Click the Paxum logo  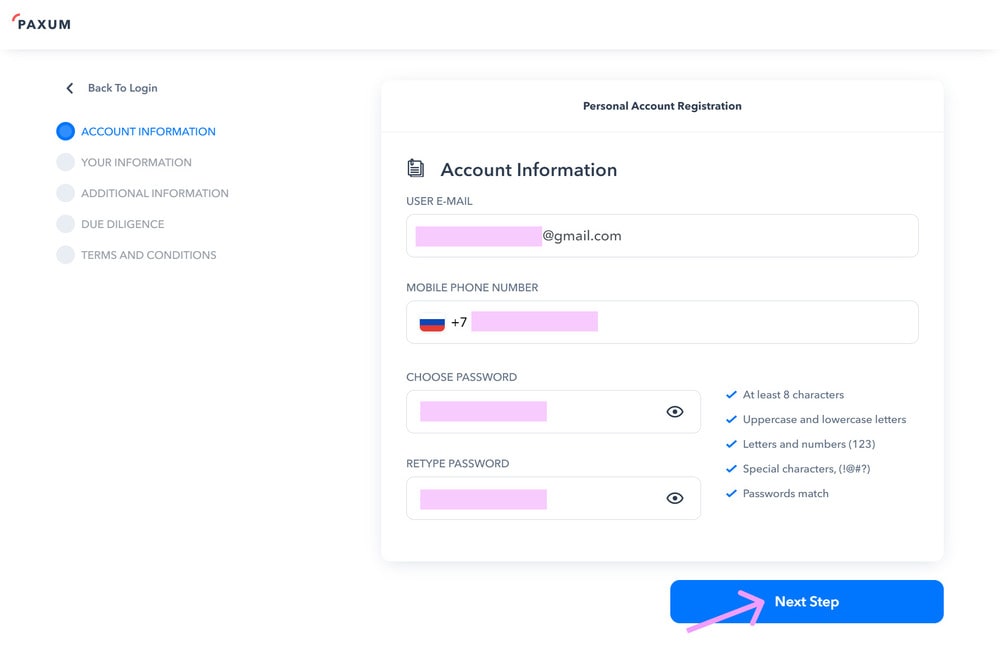click(41, 23)
